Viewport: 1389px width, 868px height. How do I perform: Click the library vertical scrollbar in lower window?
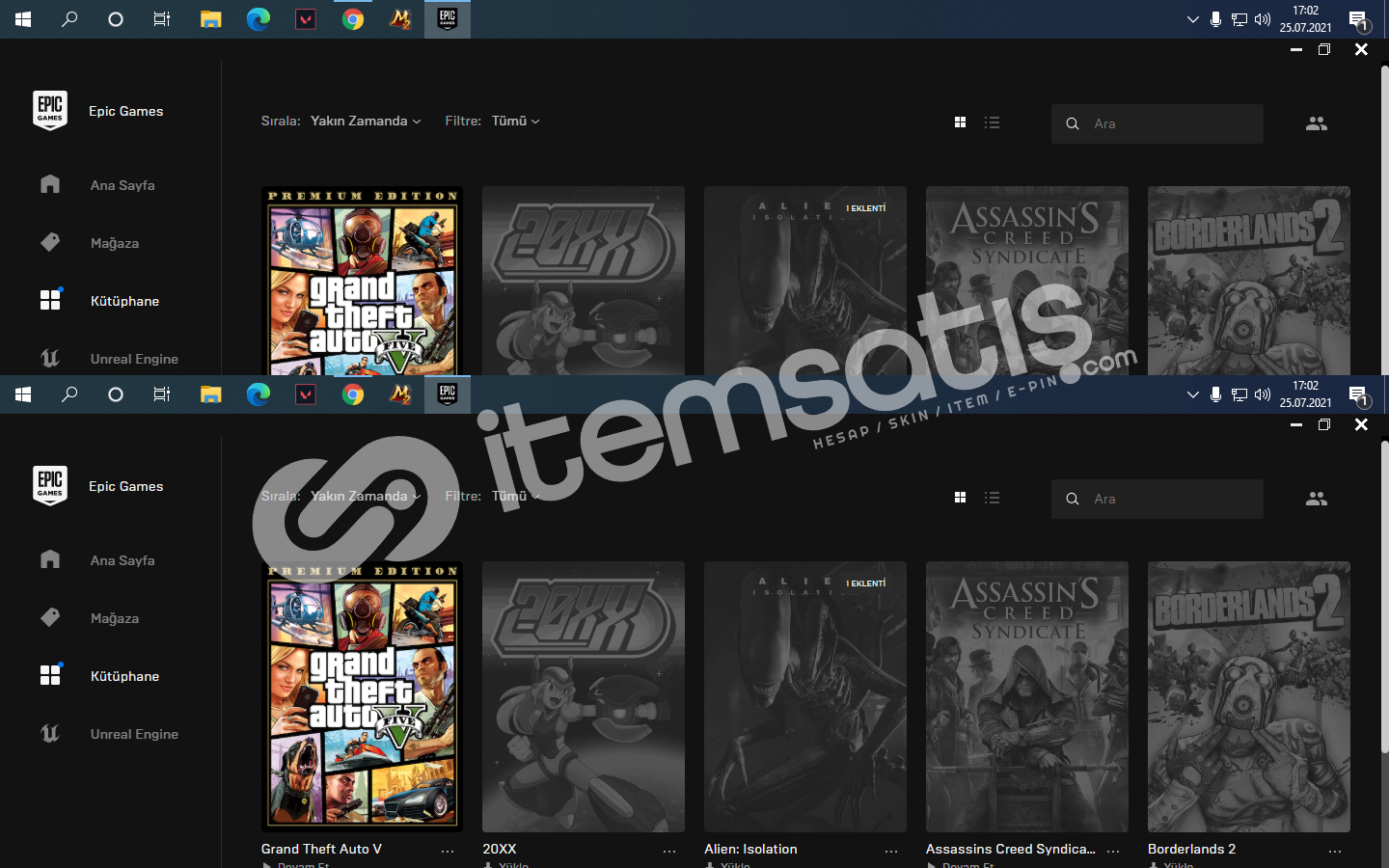1384,598
